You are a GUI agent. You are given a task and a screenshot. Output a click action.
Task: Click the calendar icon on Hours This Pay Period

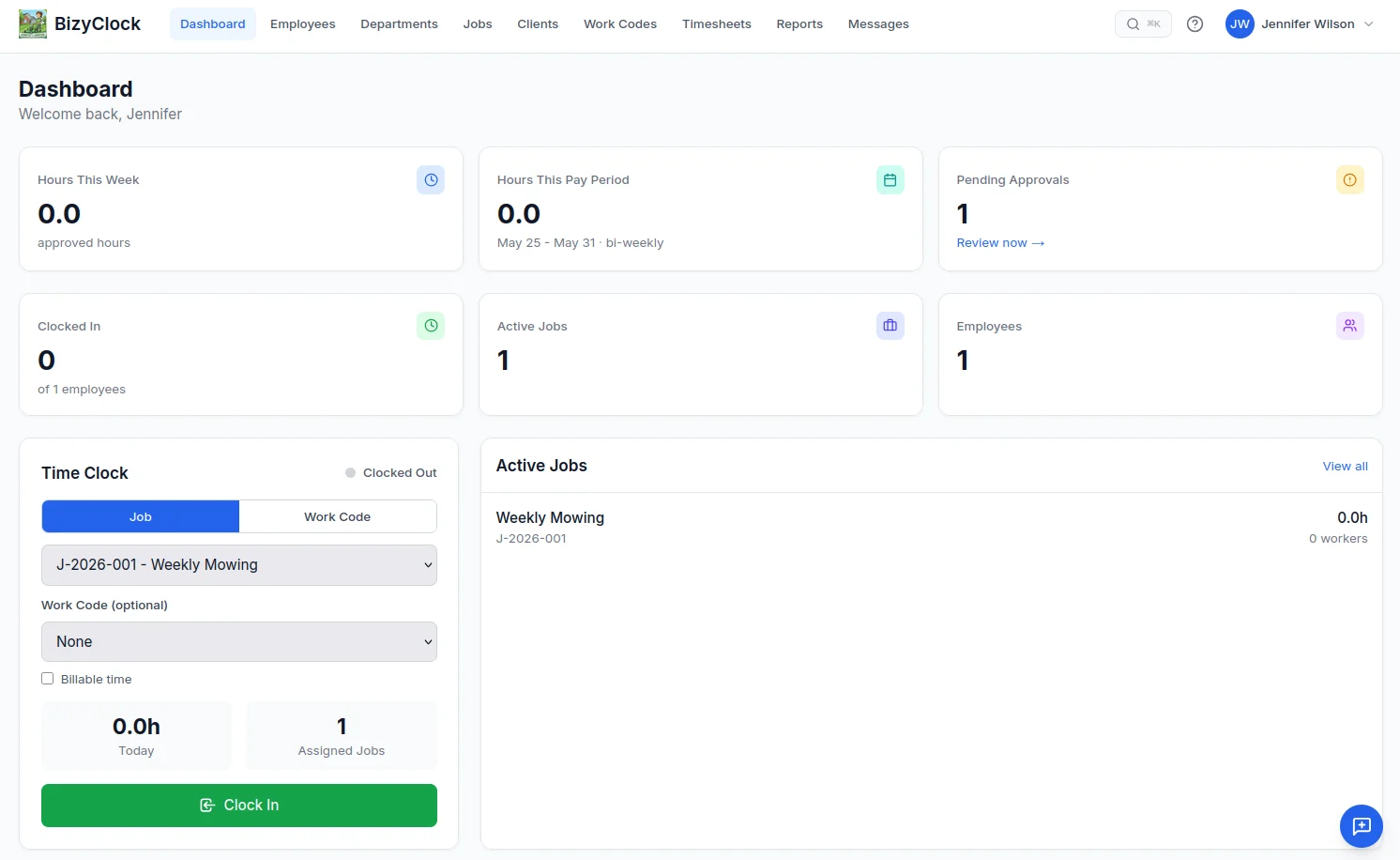point(890,180)
